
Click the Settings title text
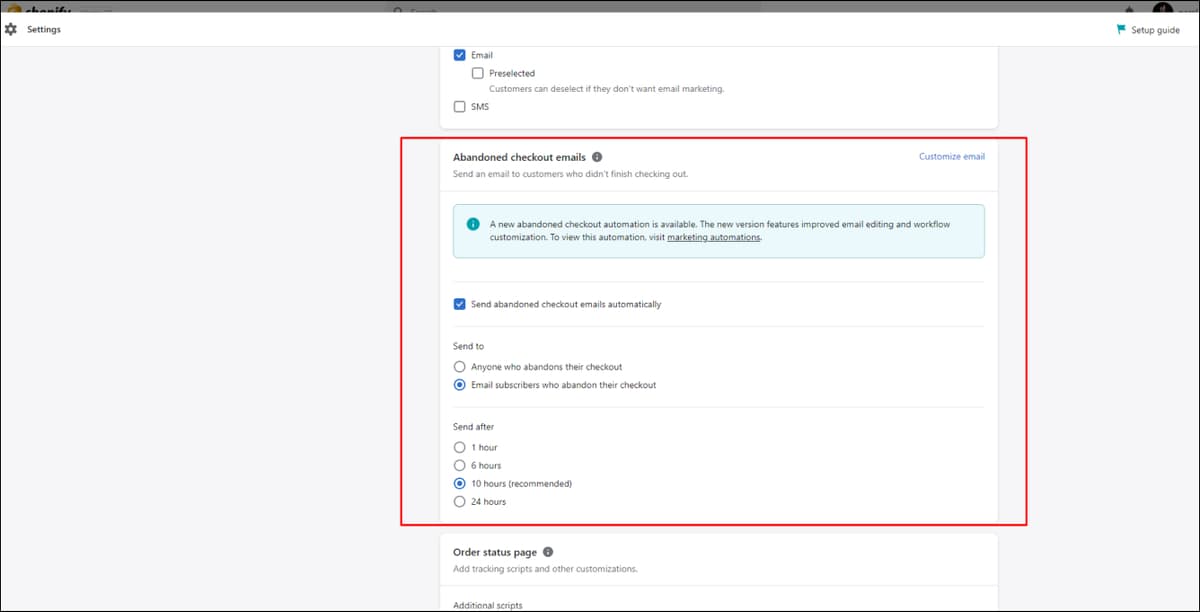point(44,29)
